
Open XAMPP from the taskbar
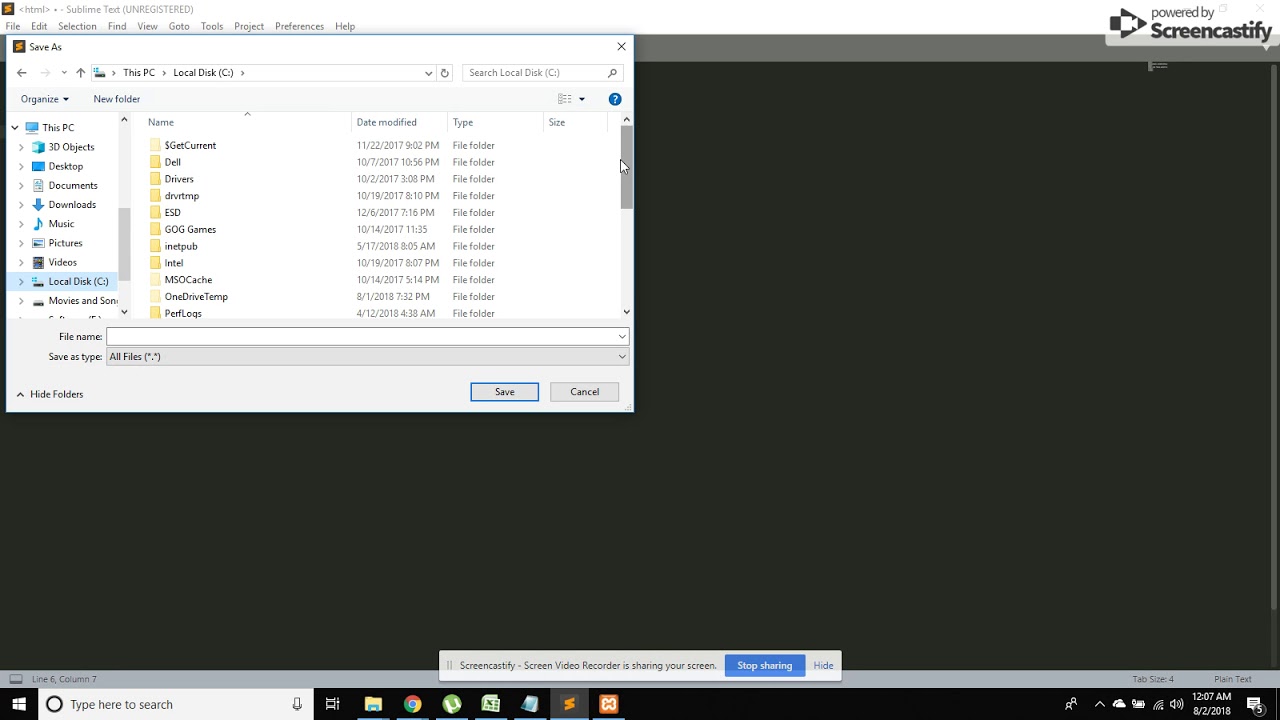(608, 704)
